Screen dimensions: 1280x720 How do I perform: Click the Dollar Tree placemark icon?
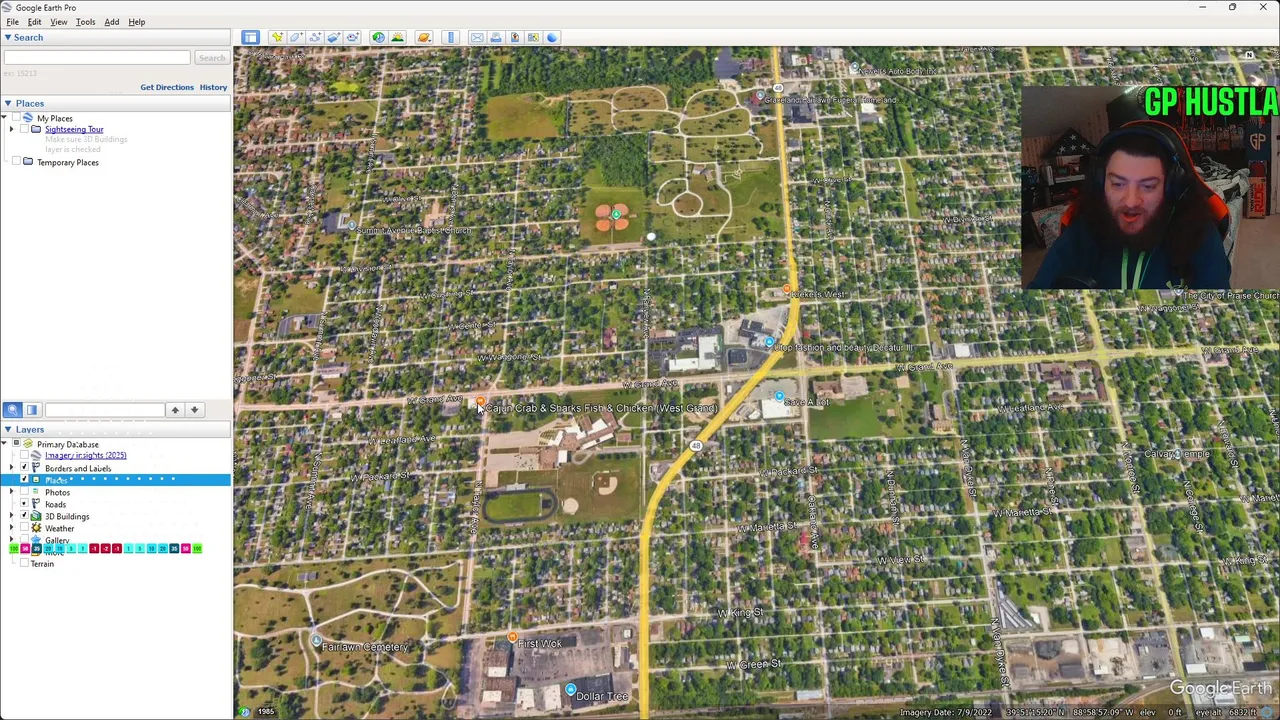pos(570,690)
